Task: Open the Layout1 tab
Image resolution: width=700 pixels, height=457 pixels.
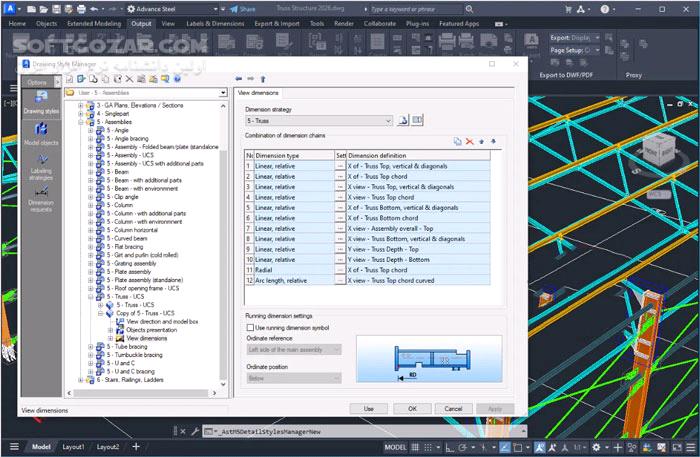Action: [x=73, y=447]
